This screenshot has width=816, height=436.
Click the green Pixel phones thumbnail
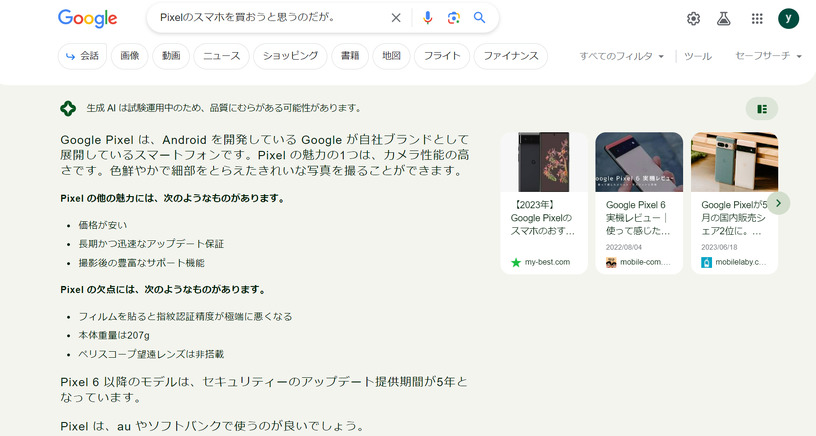point(734,162)
